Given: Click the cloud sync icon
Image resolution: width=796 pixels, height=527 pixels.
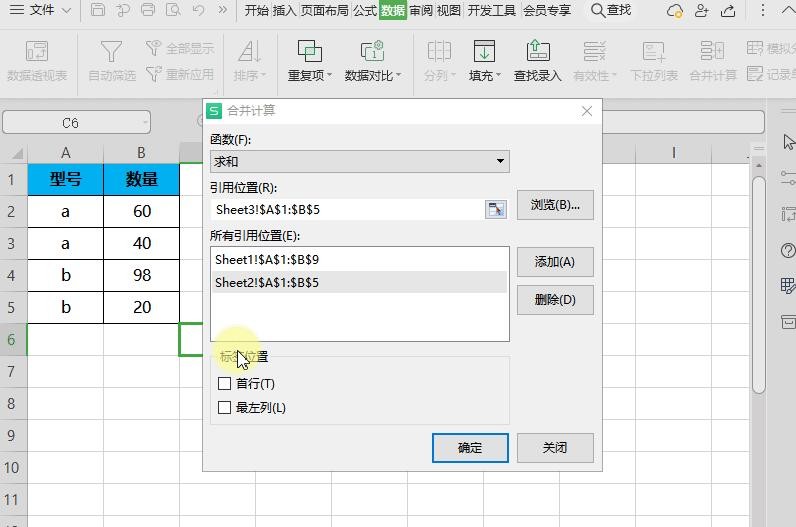Looking at the screenshot, I should pyautogui.click(x=675, y=11).
